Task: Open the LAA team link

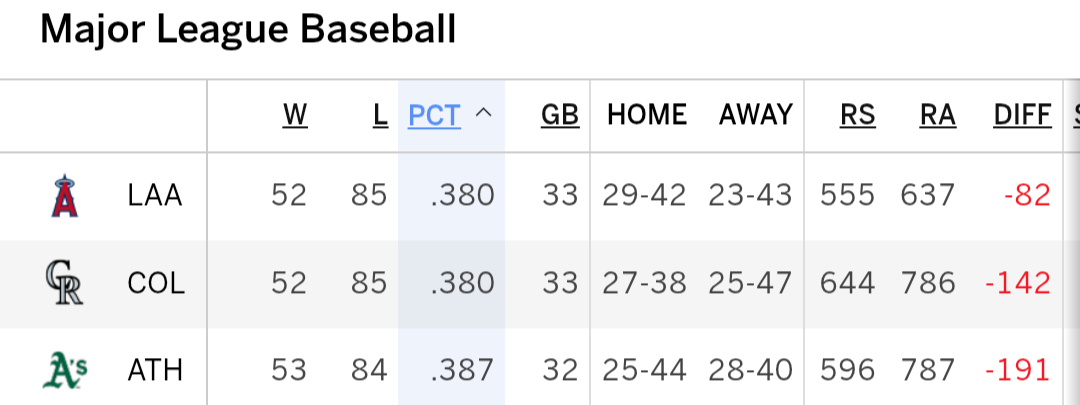Action: click(155, 196)
